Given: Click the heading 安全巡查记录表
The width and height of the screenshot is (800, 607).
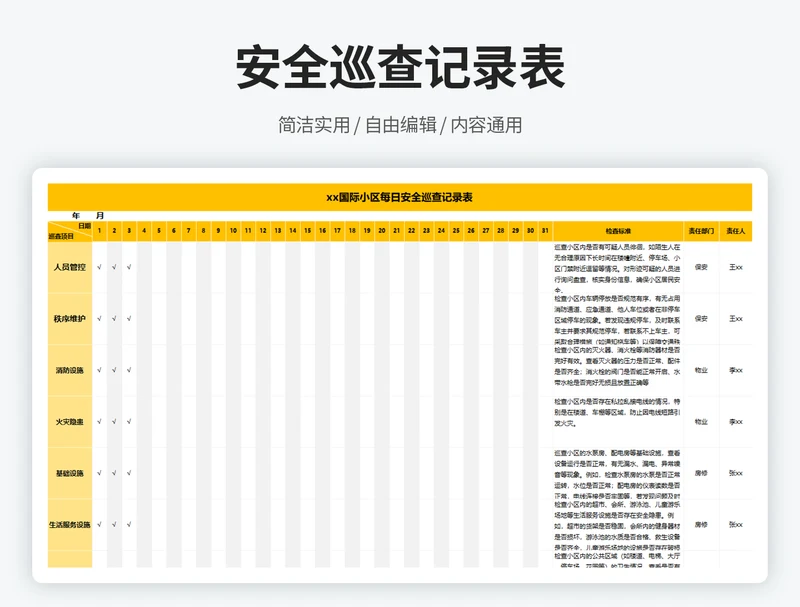Looking at the screenshot, I should point(400,68).
